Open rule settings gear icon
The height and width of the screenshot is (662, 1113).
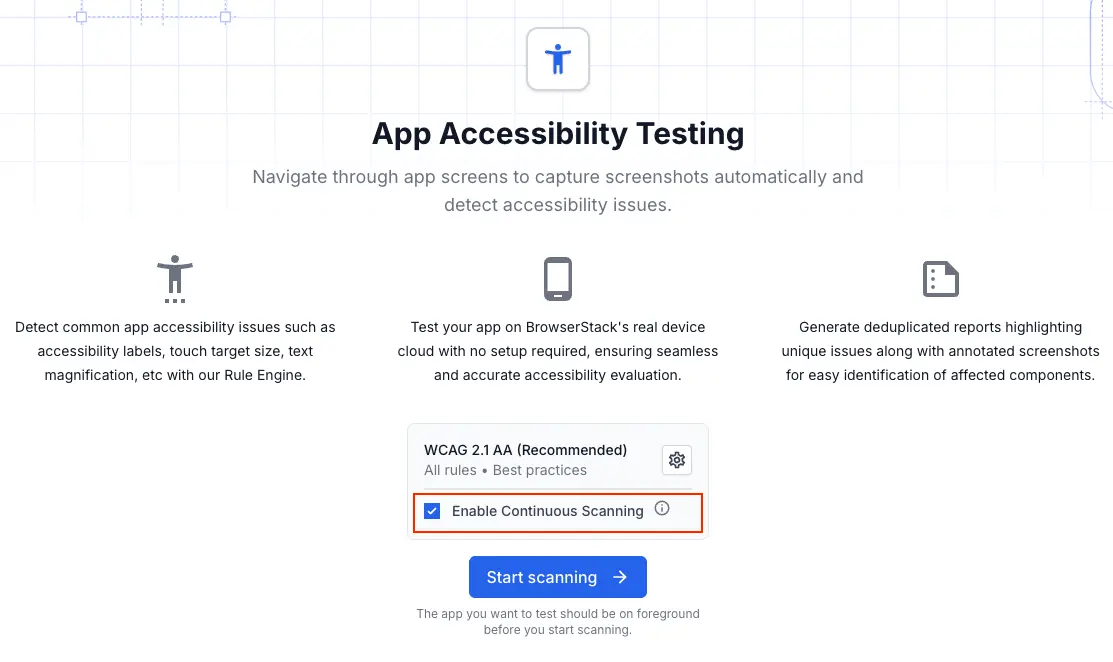click(x=677, y=460)
